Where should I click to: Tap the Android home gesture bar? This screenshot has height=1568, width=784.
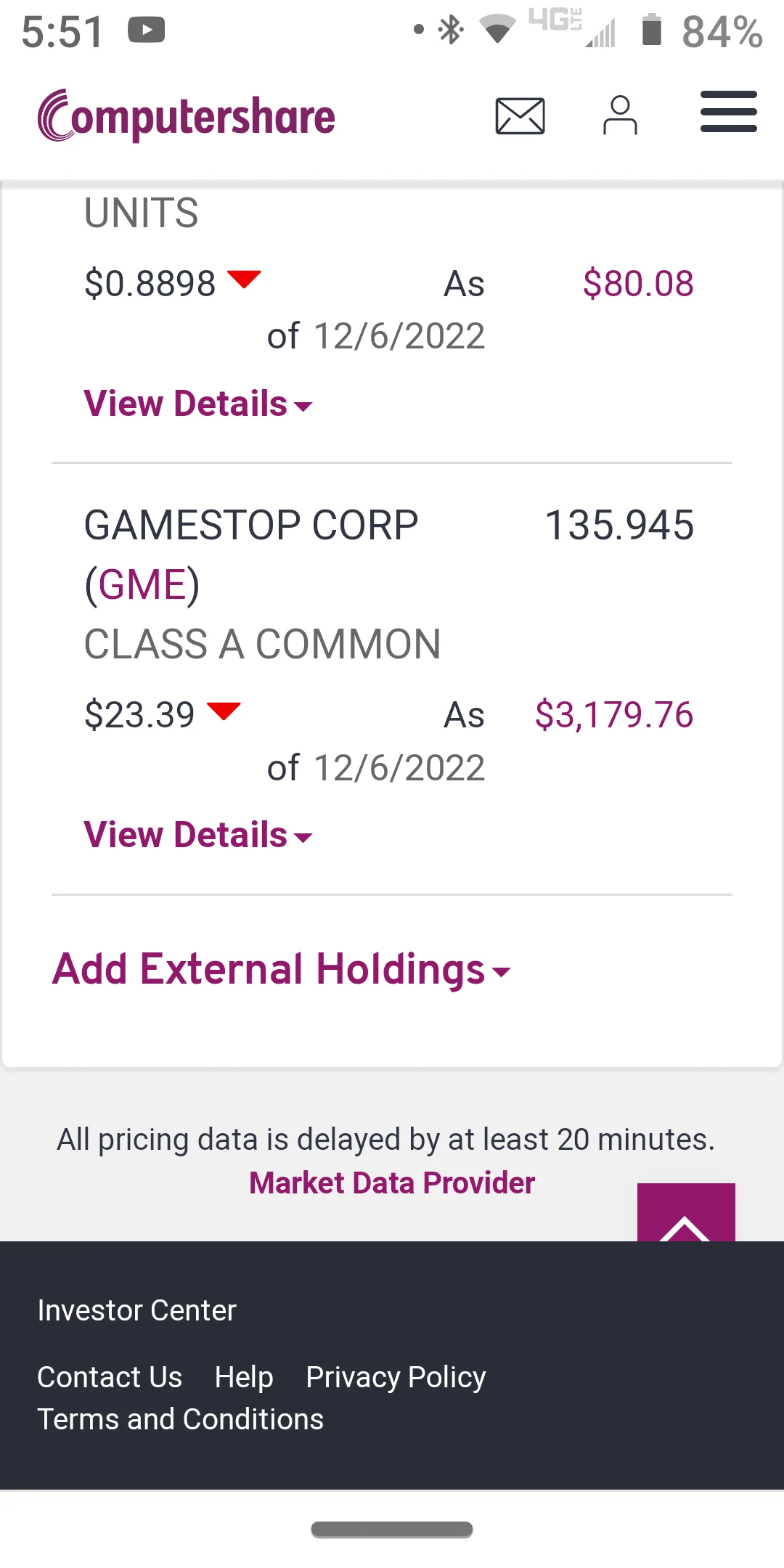coord(392,1530)
